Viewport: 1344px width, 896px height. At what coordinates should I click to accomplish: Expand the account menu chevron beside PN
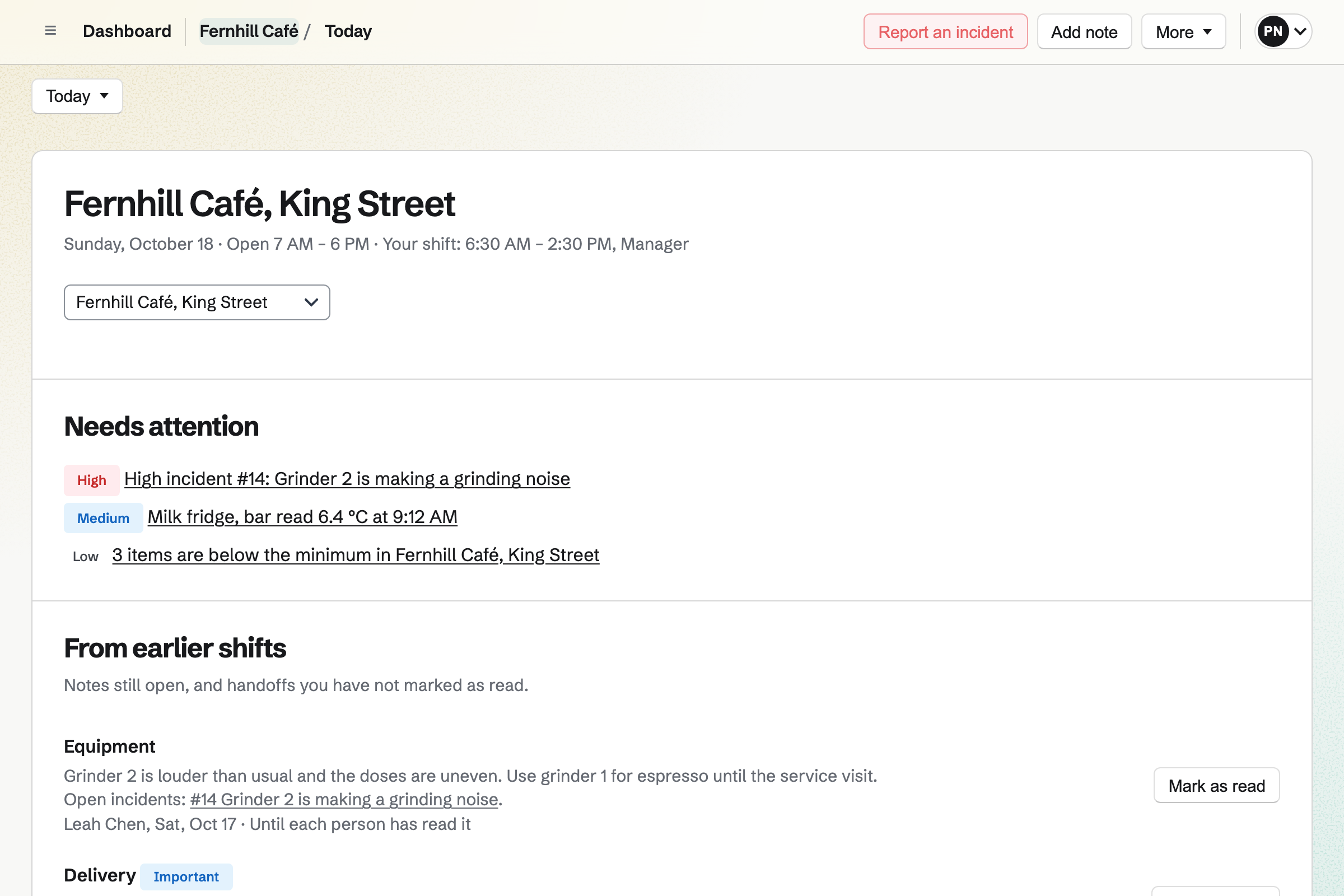1300,31
